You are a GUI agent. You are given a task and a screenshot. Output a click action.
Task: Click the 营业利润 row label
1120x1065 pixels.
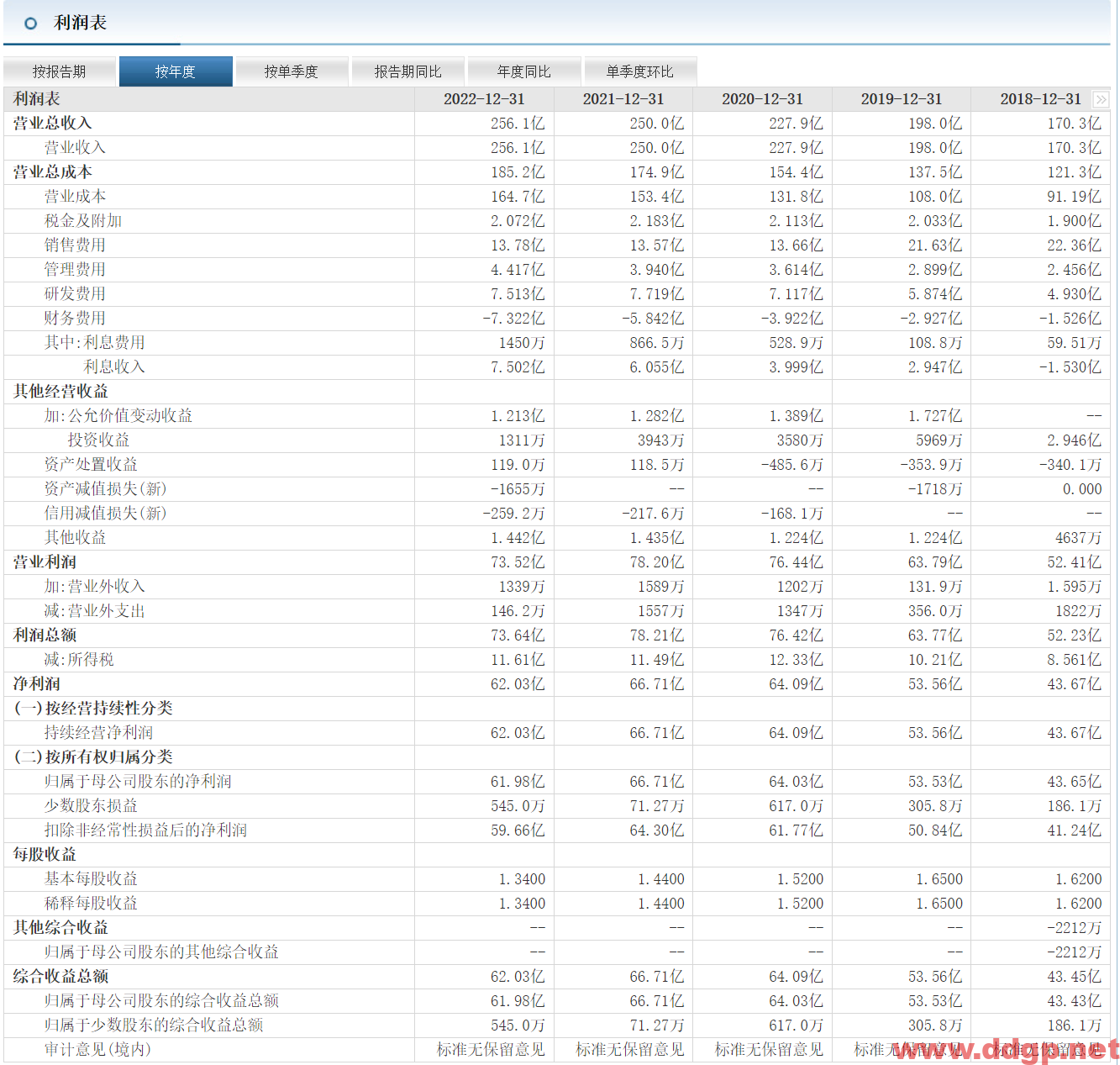(45, 562)
